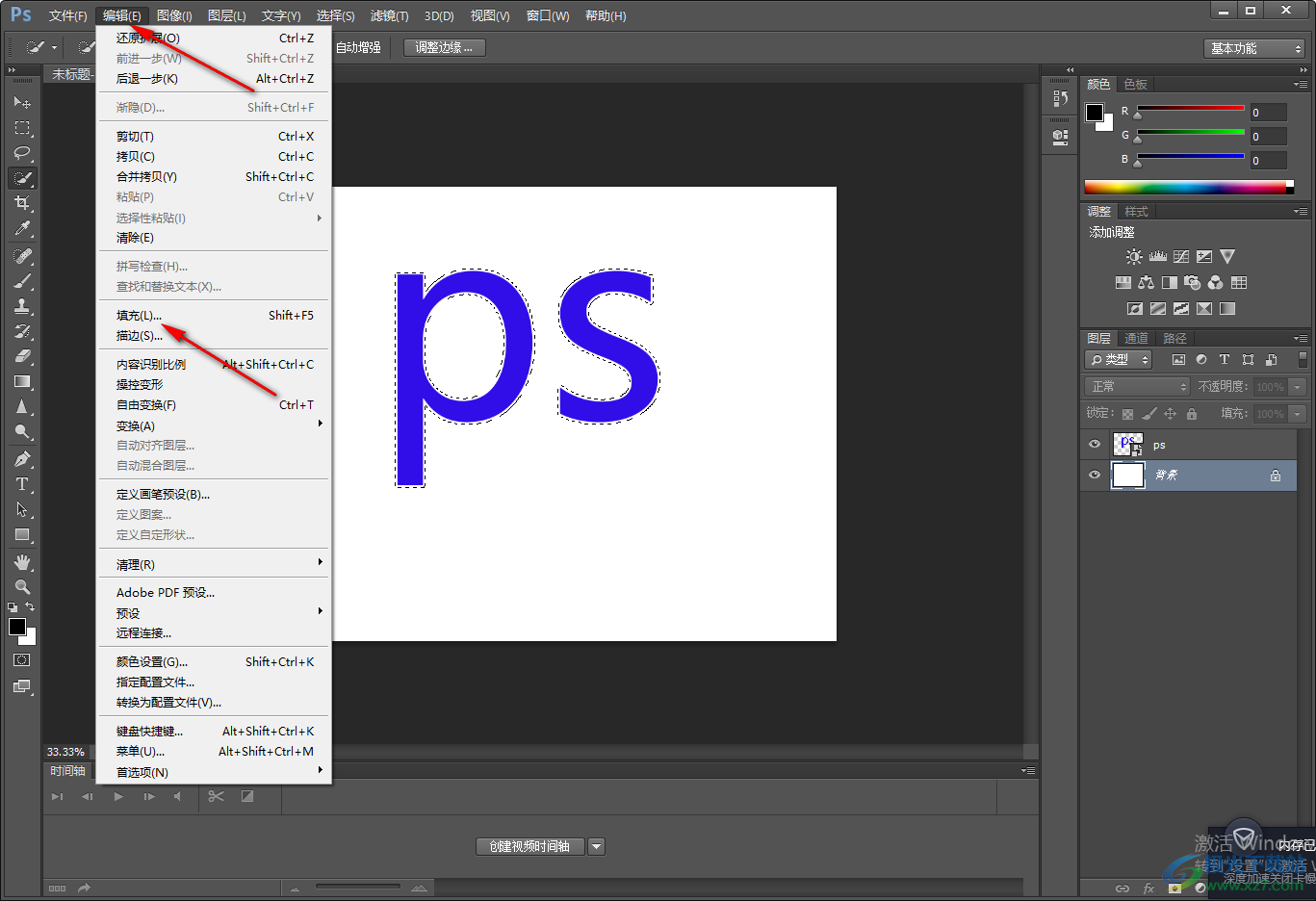Screen dimensions: 1316x901
Task: Switch to the 色板 tab
Action: [1136, 84]
